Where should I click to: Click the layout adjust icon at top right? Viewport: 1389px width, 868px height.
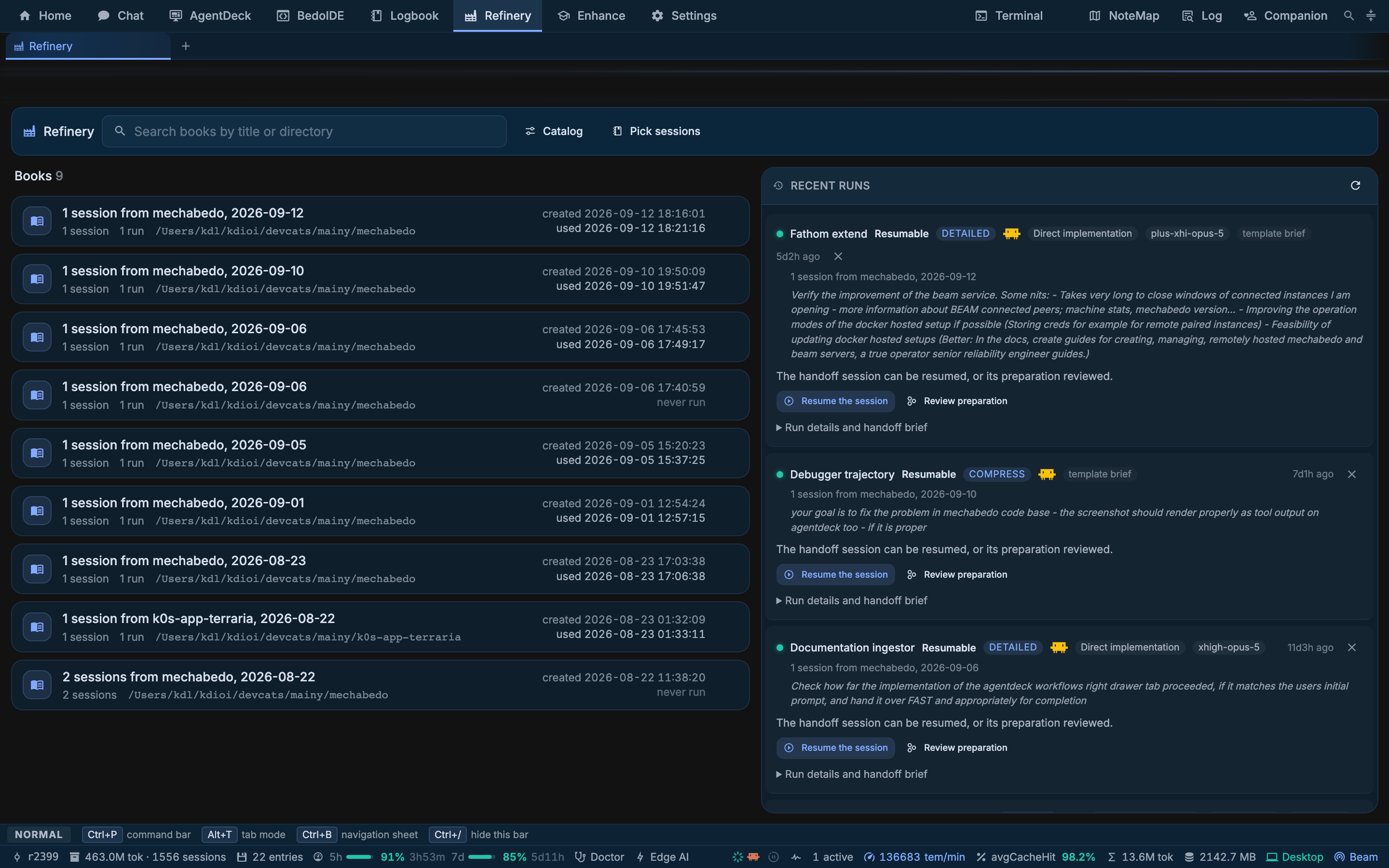pos(1371,15)
